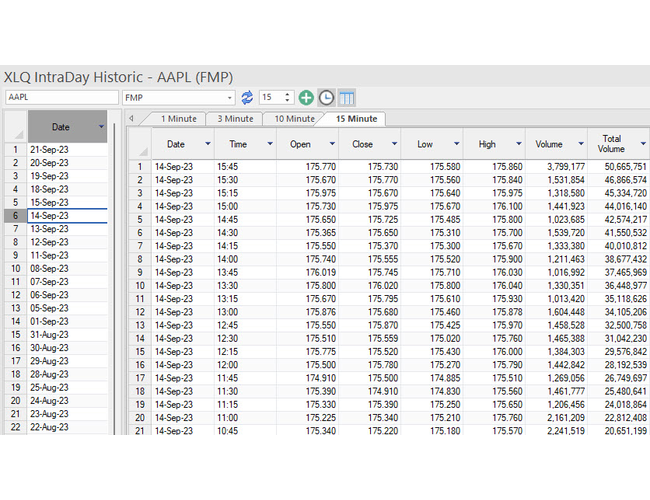Click the Total Volume column header
The height and width of the screenshot is (500, 650).
(618, 144)
